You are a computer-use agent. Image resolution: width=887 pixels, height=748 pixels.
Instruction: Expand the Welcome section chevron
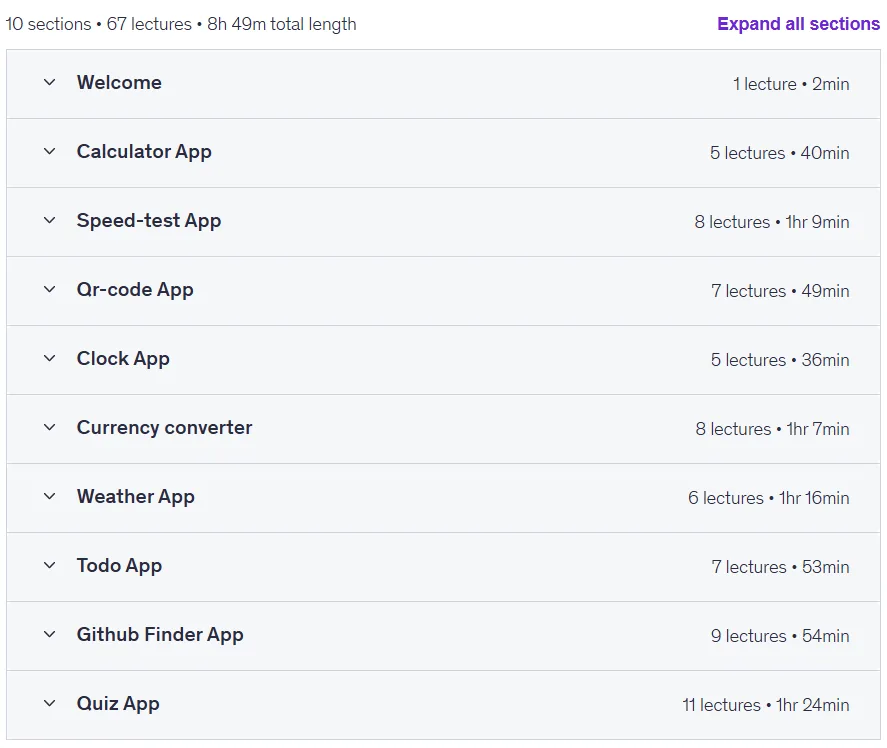pos(50,83)
